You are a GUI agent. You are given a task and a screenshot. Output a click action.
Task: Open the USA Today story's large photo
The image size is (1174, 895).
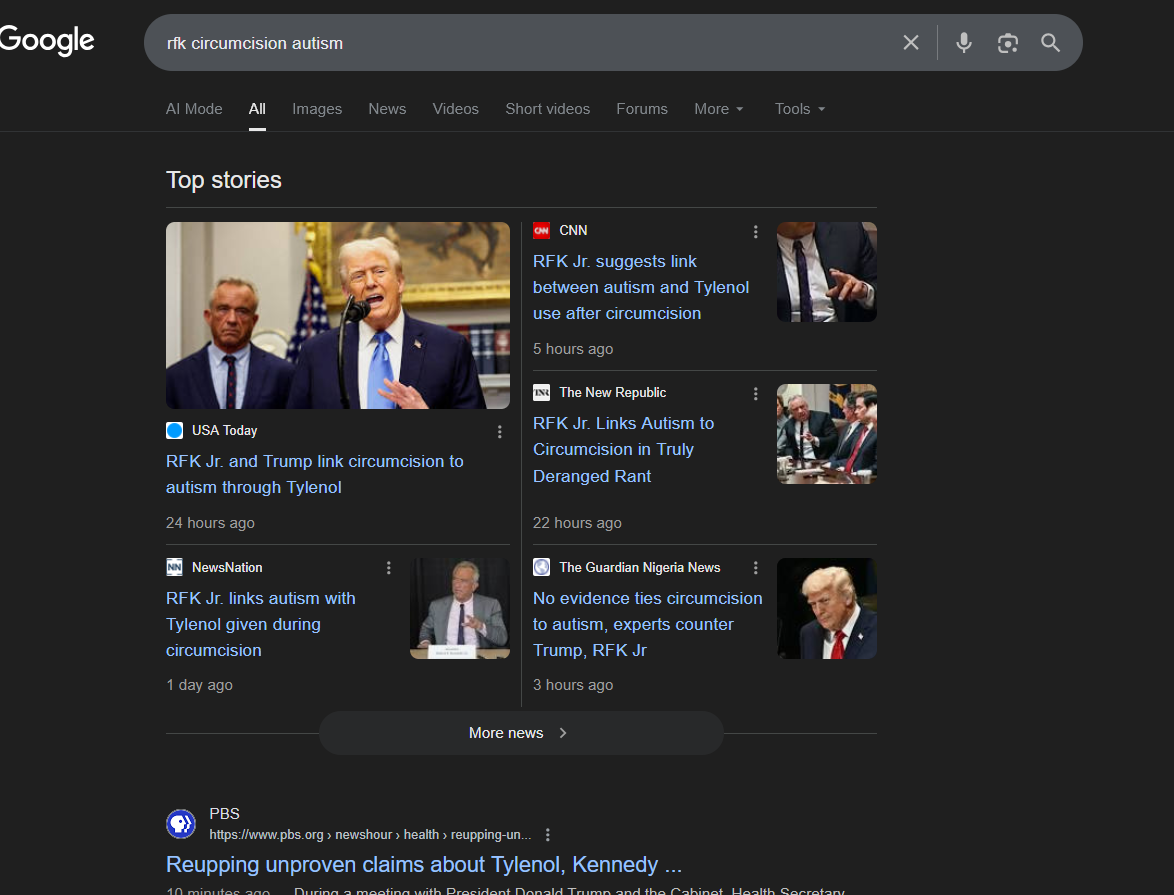(338, 315)
